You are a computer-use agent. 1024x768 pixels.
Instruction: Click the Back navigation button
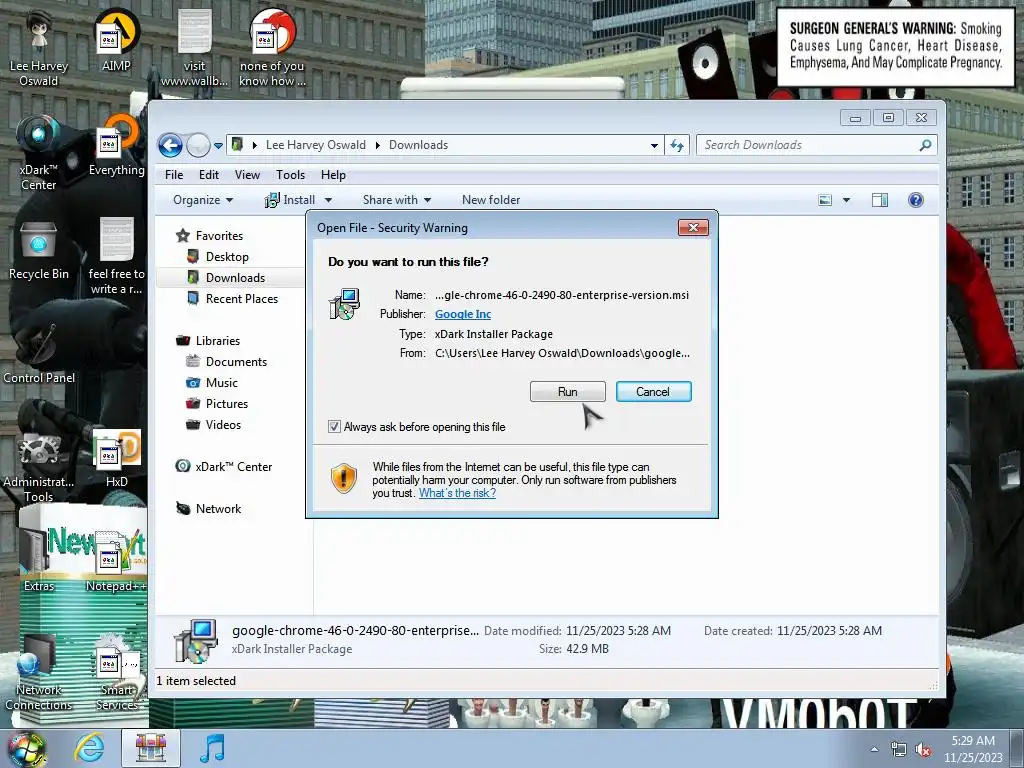coord(170,145)
